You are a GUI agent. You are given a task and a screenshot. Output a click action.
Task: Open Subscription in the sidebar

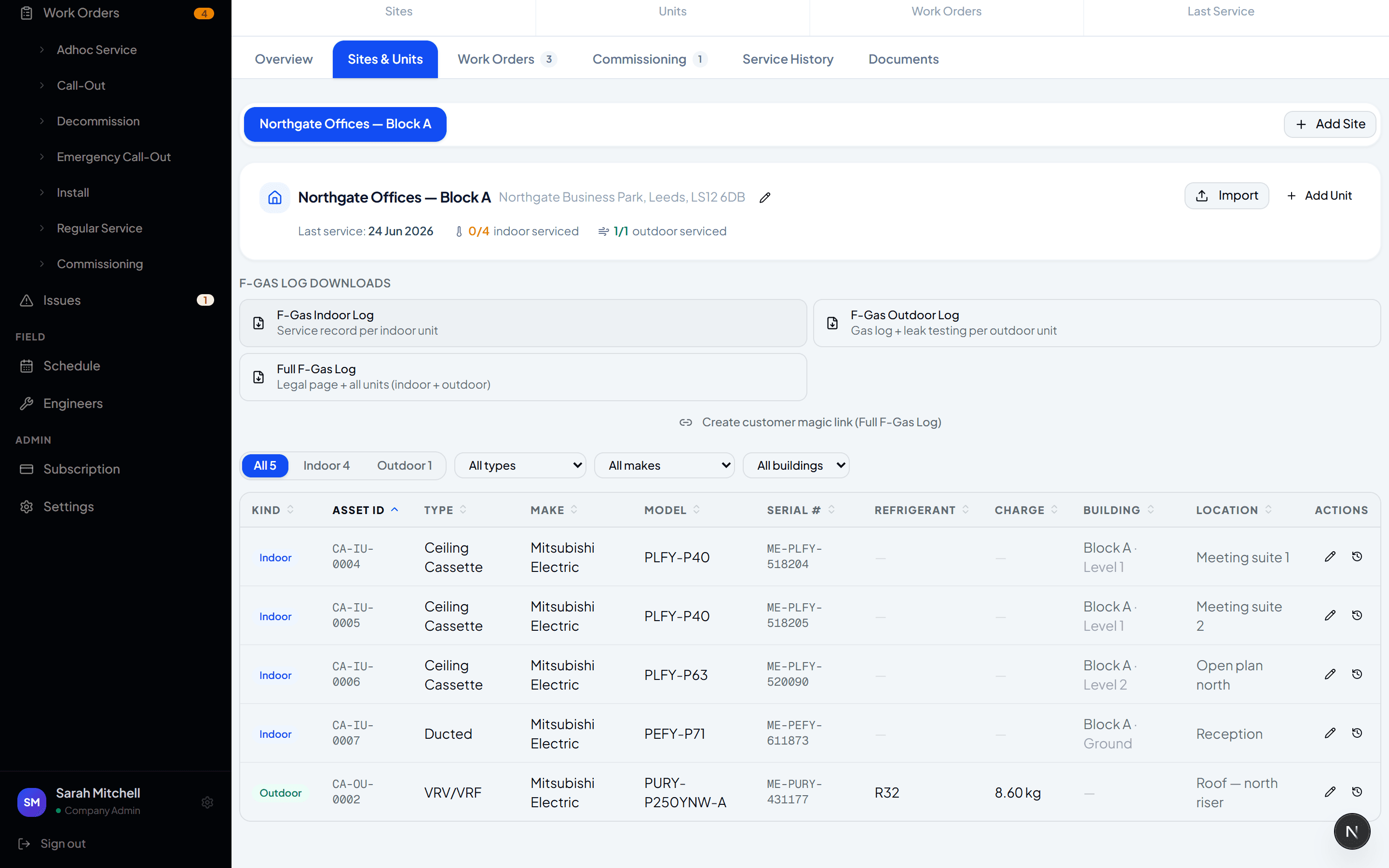115,469
